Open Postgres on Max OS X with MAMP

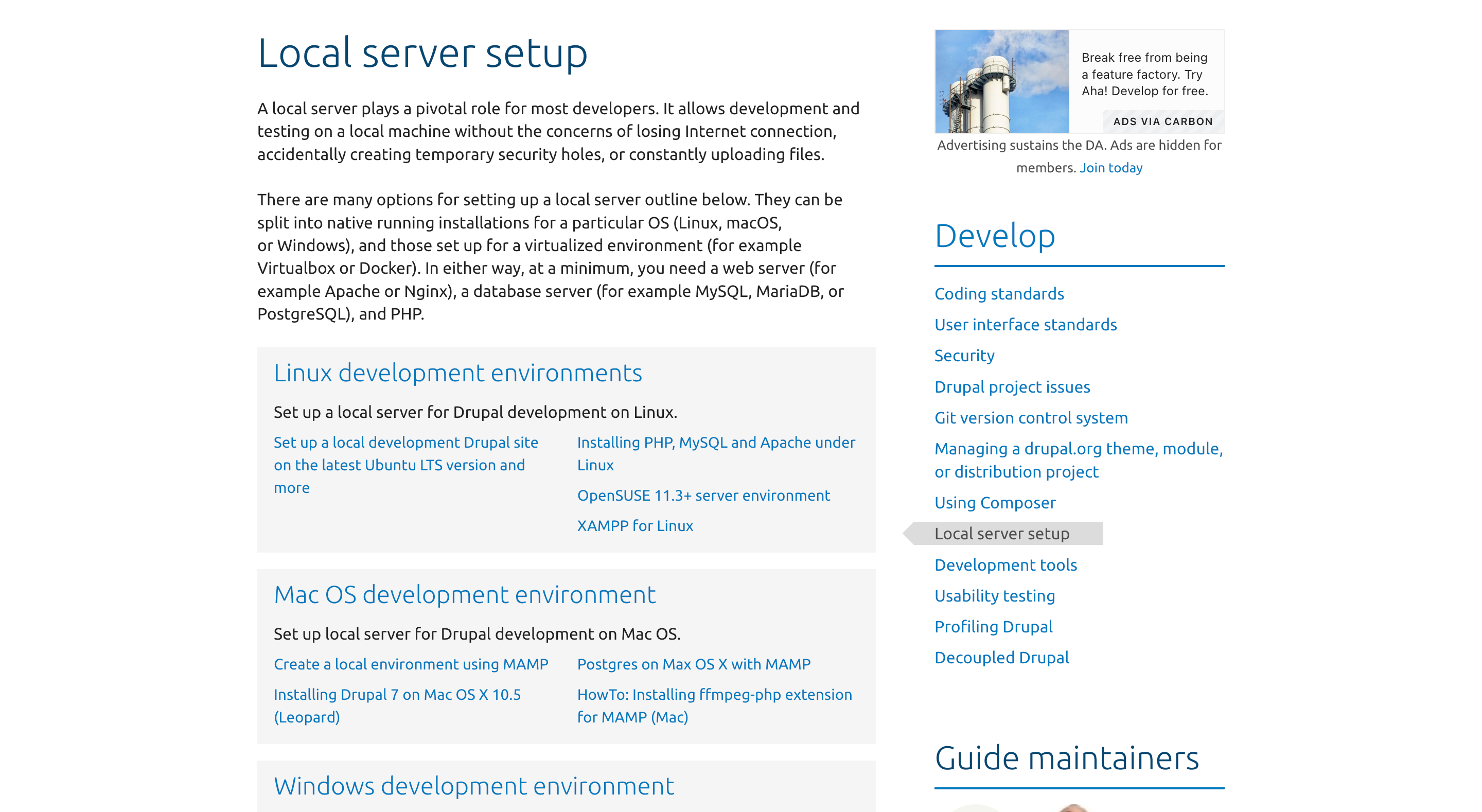point(693,664)
